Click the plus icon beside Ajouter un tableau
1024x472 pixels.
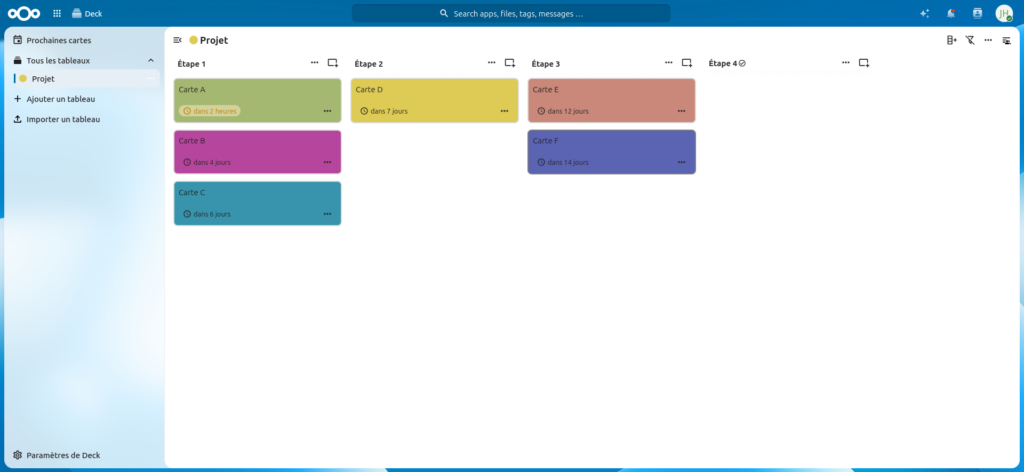pos(18,99)
